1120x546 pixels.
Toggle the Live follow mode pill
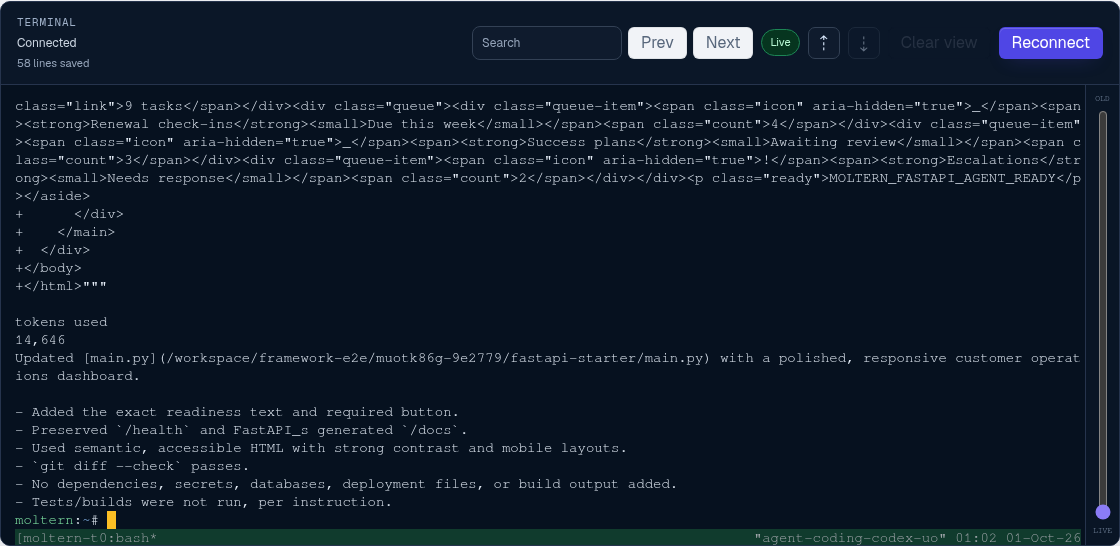(x=780, y=43)
